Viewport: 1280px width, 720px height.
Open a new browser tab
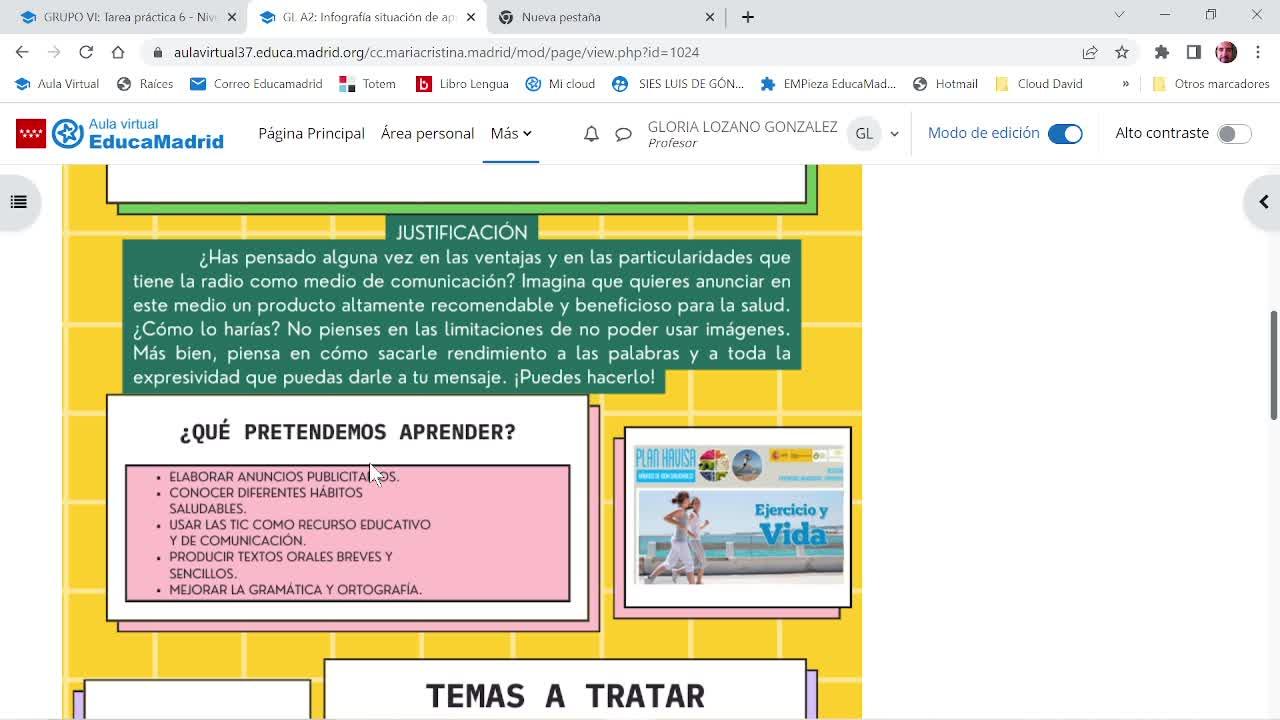(748, 17)
